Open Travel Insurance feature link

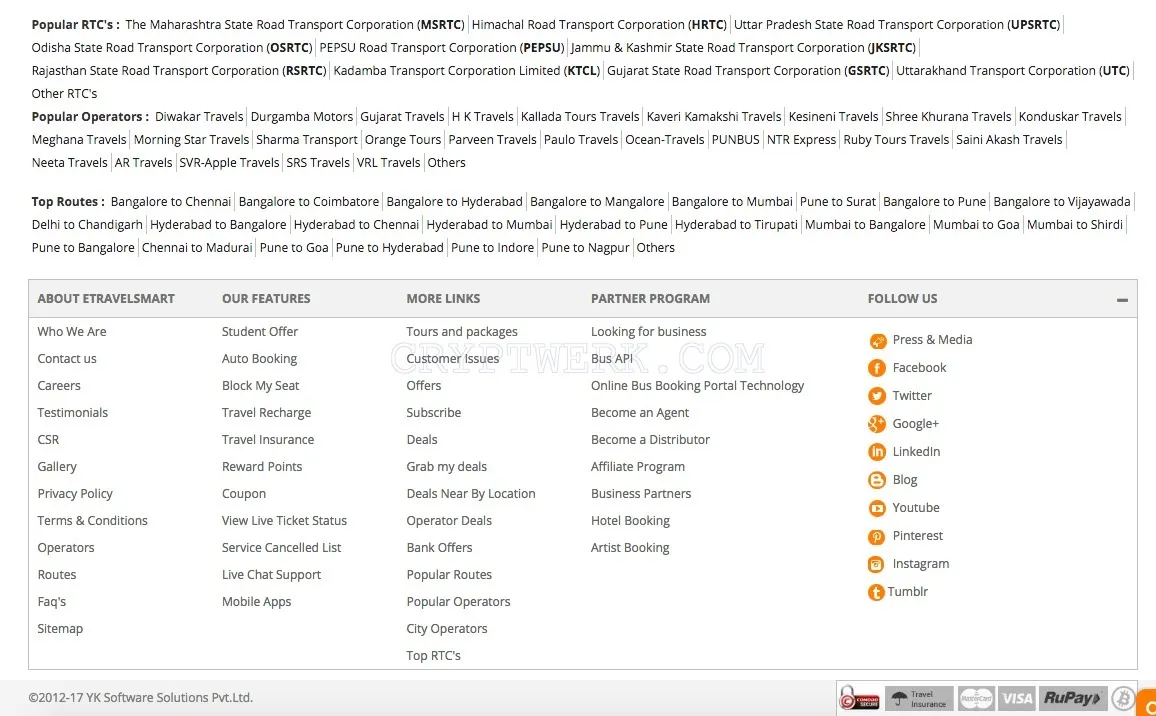[268, 439]
